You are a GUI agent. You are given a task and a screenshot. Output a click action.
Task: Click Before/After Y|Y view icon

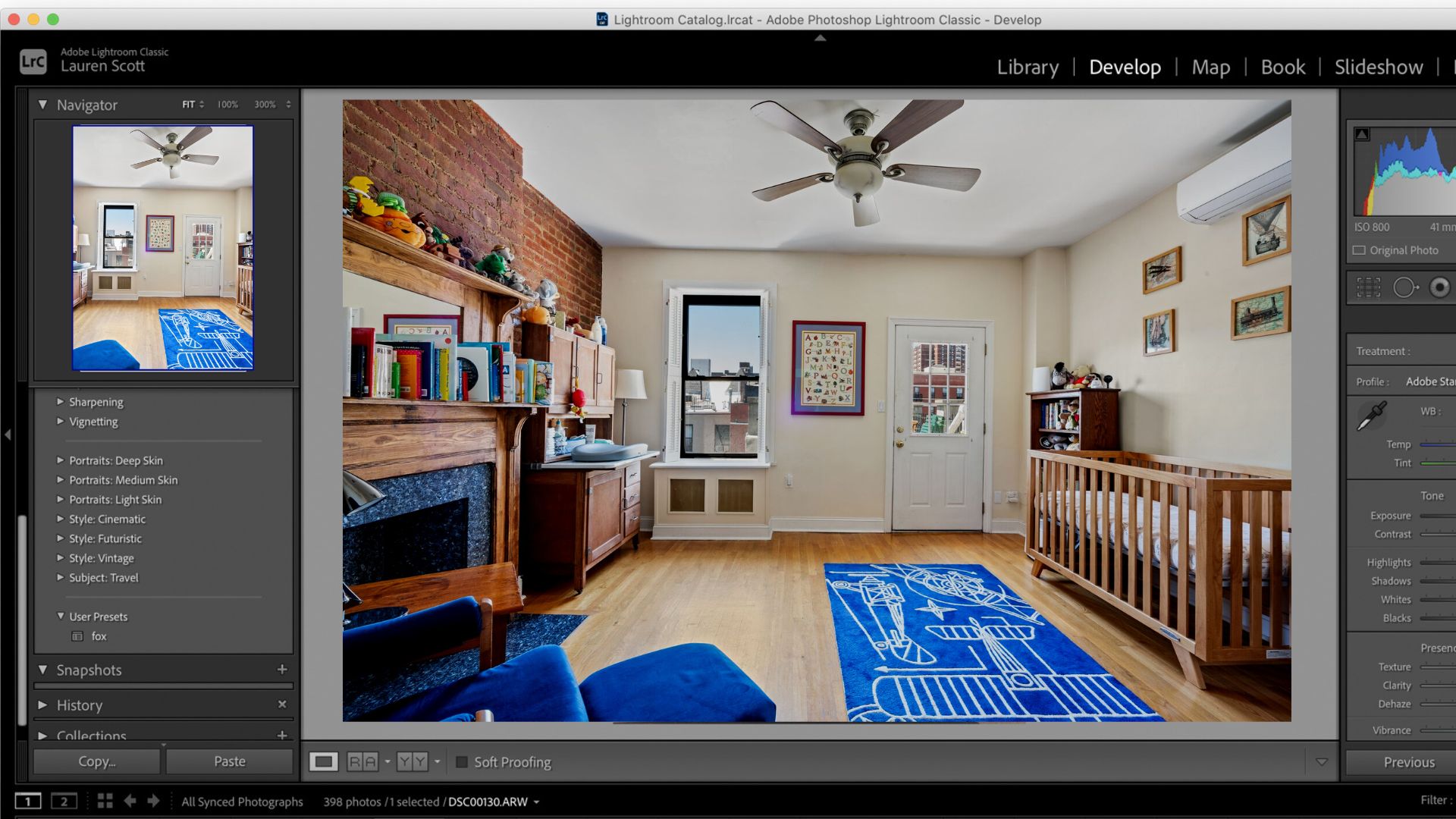pyautogui.click(x=413, y=761)
